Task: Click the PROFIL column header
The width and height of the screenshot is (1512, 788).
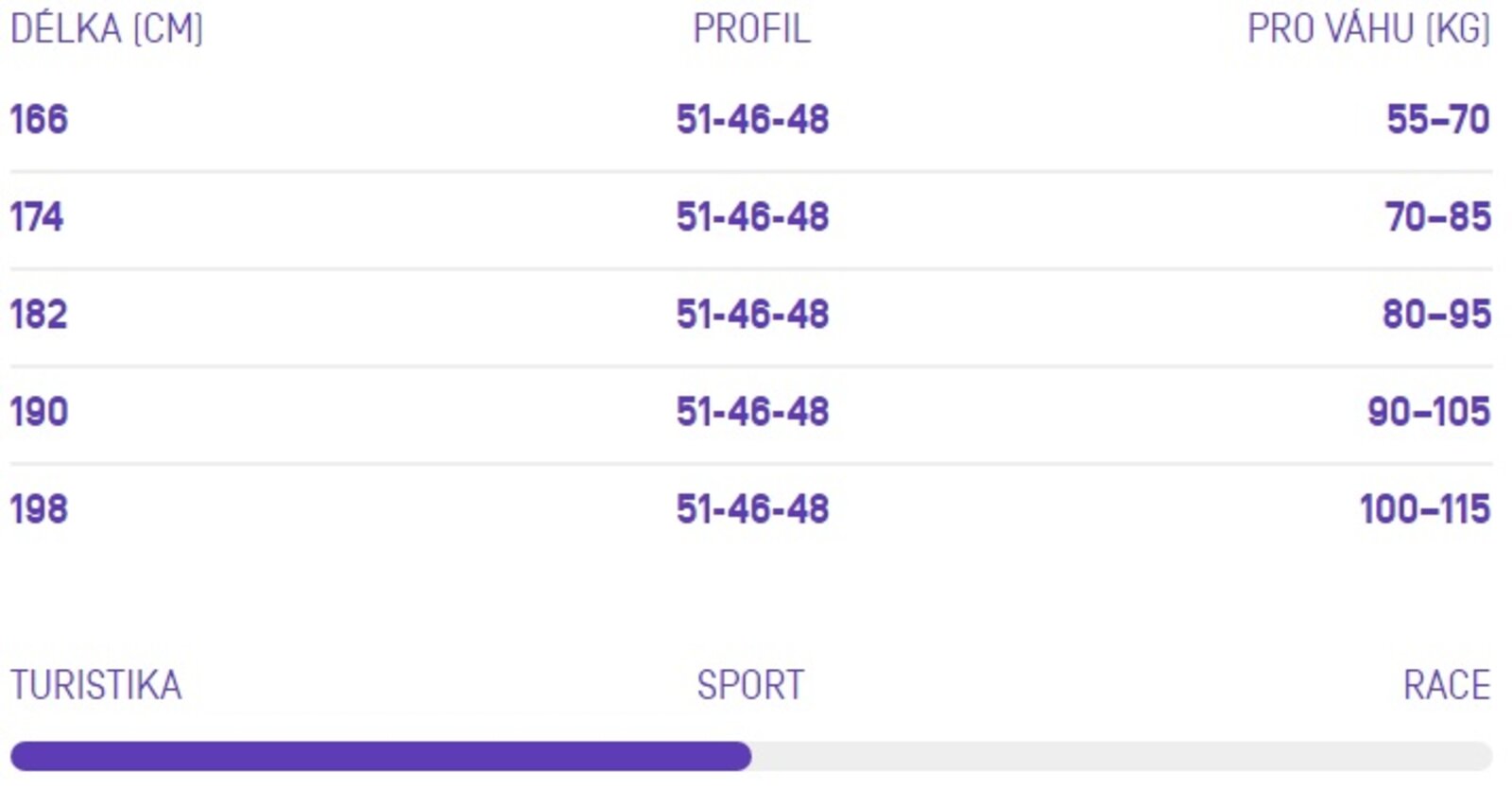Action: click(x=752, y=29)
